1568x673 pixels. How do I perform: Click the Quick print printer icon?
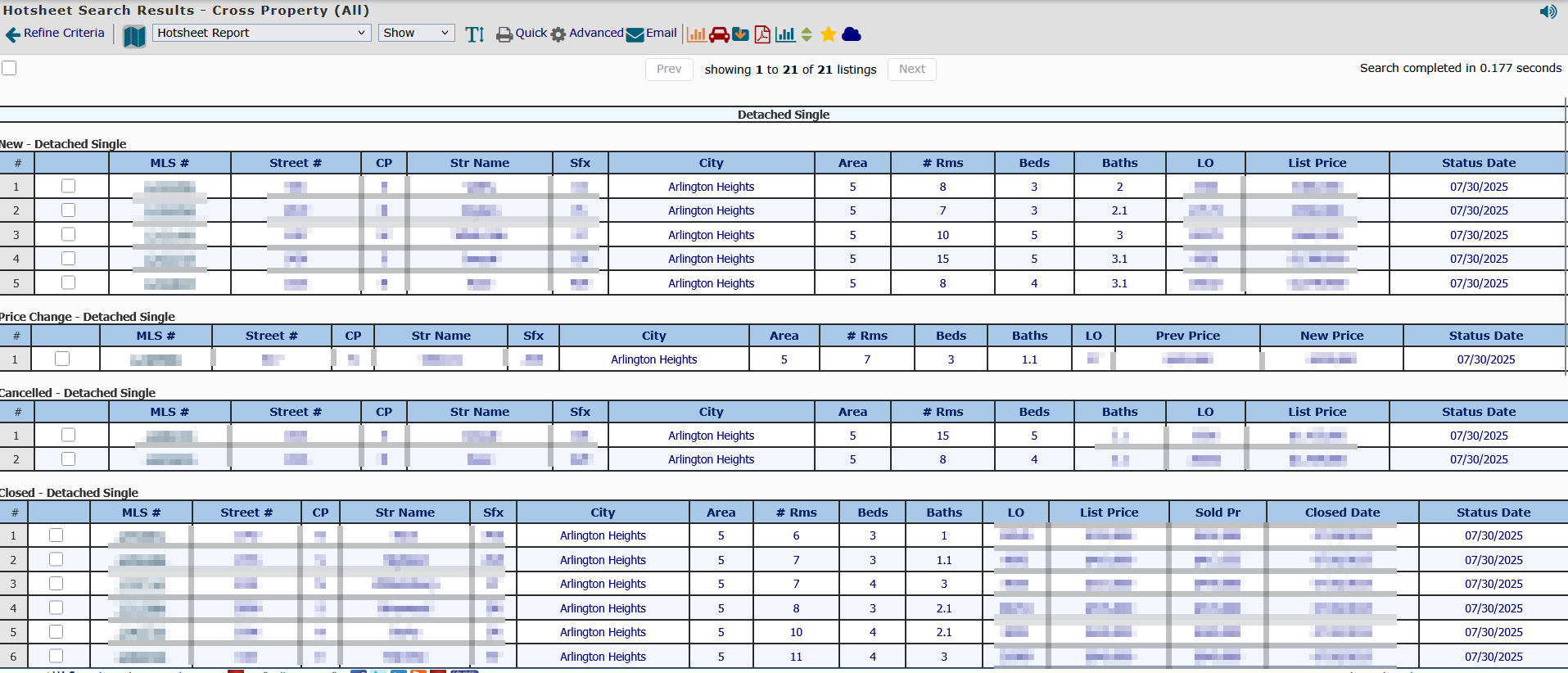click(504, 34)
